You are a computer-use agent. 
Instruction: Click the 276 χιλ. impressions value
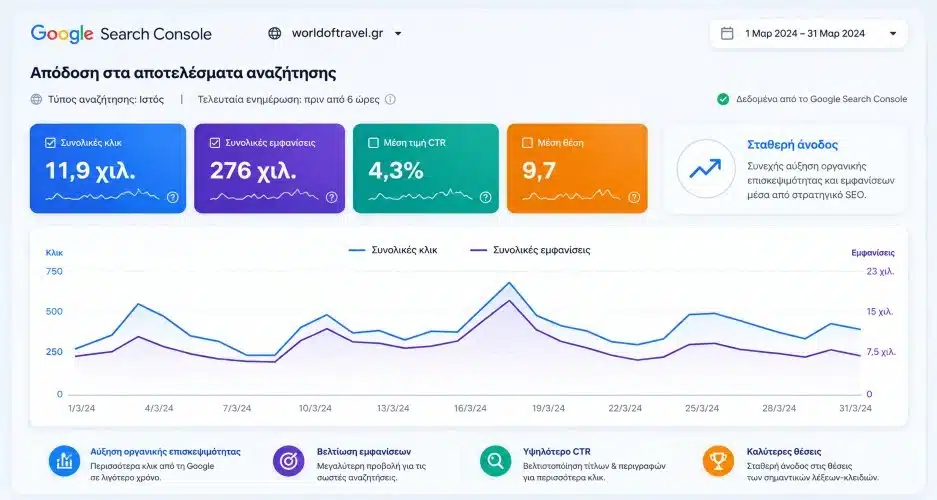(253, 171)
